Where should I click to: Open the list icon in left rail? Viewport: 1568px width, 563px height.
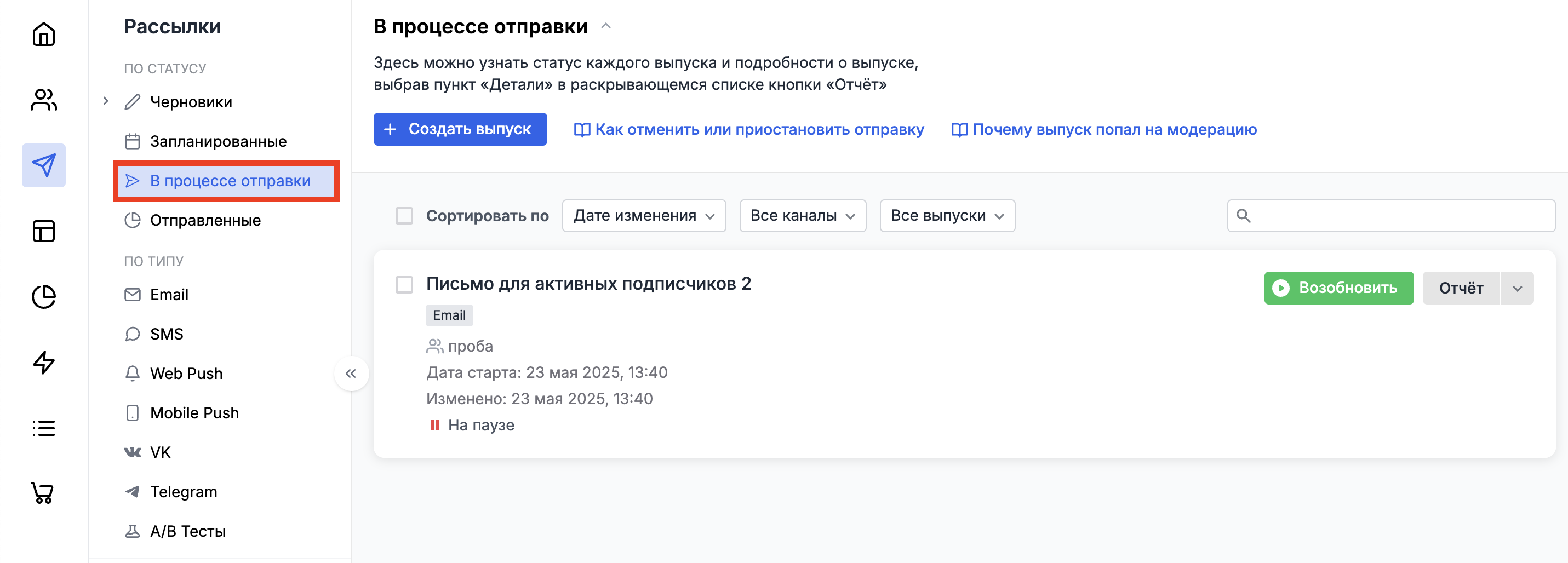point(43,428)
